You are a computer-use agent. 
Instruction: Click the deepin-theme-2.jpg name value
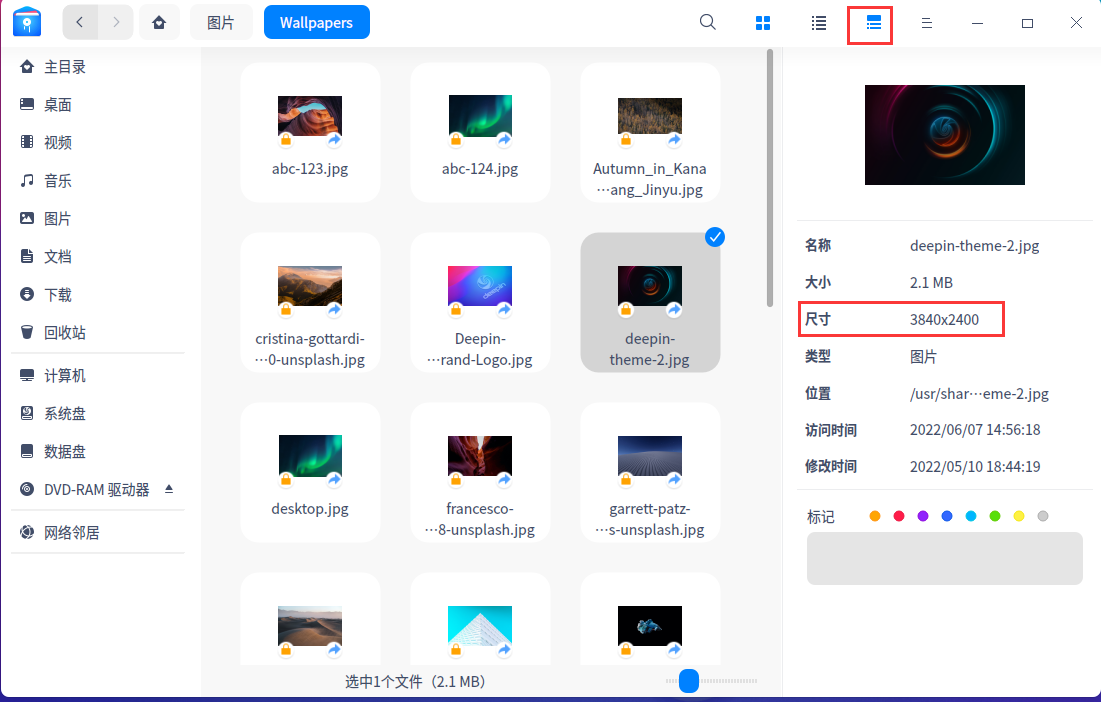[x=975, y=246]
